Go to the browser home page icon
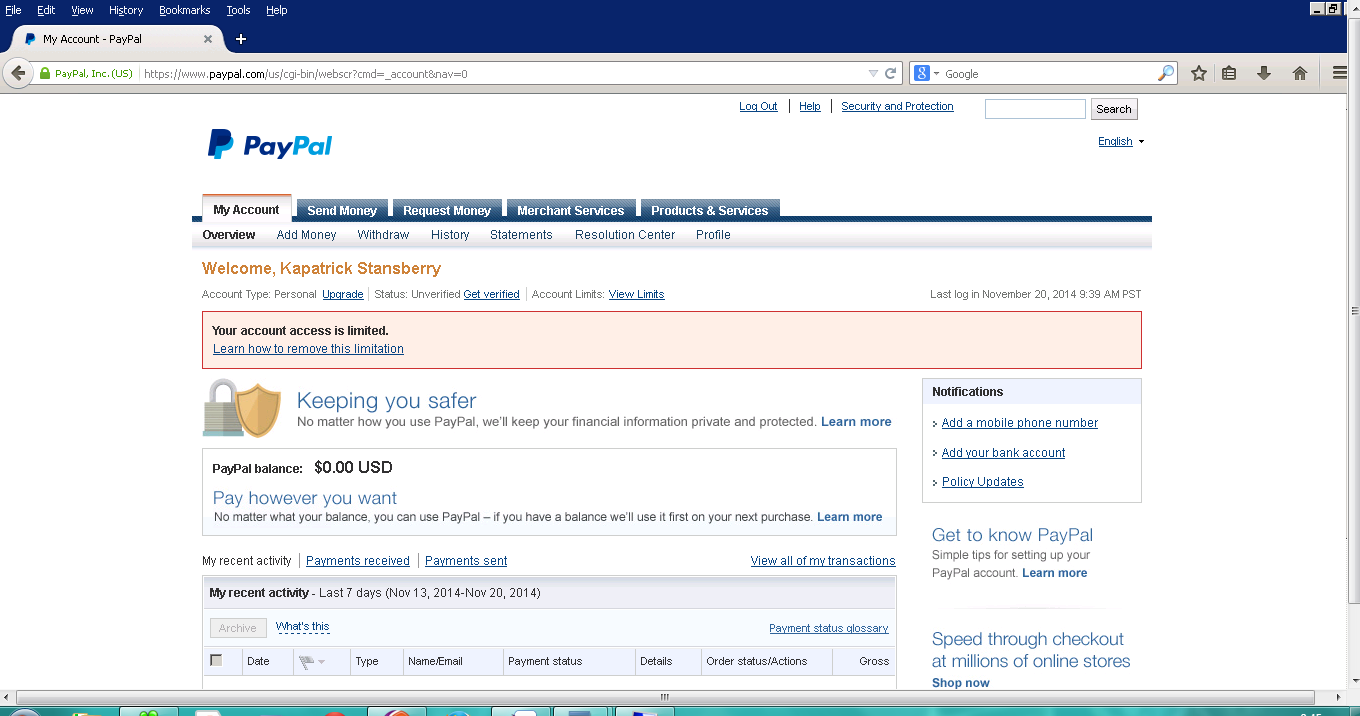The width and height of the screenshot is (1360, 716). (1300, 73)
